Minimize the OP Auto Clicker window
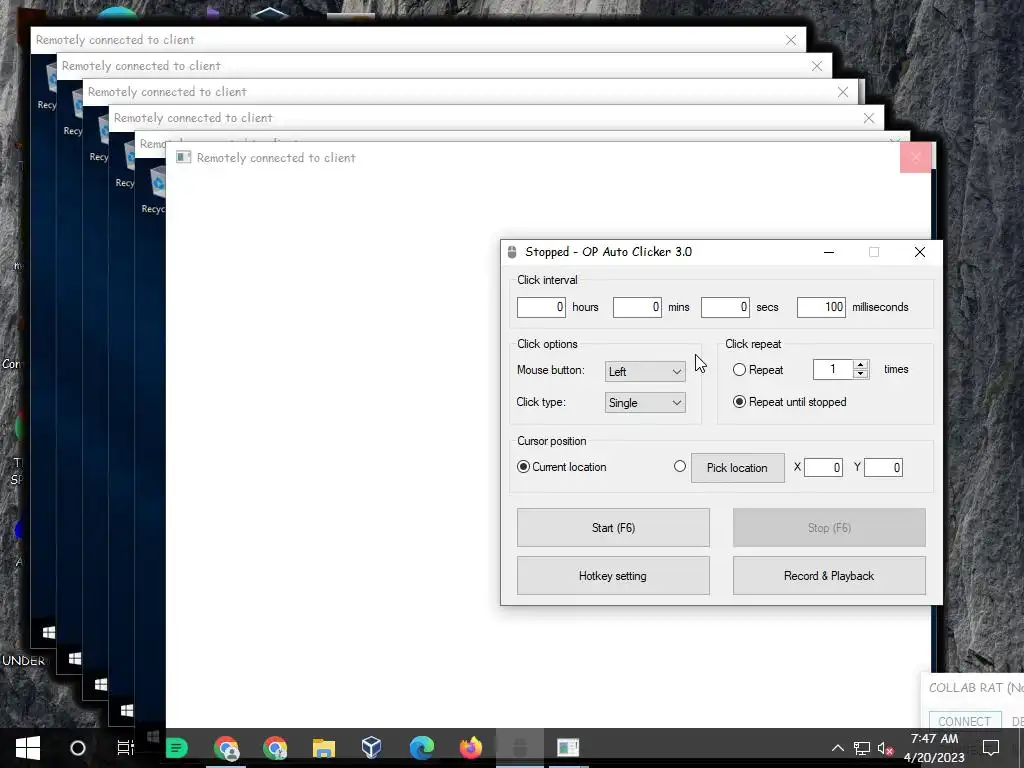 point(829,252)
